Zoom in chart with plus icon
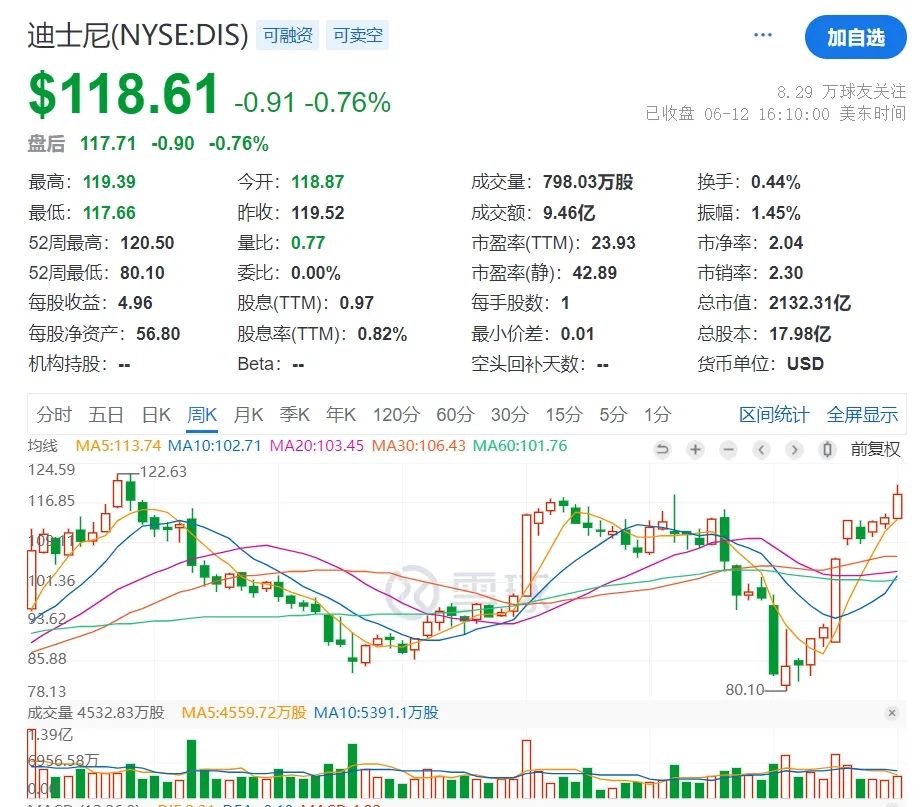The height and width of the screenshot is (807, 920). 695,450
